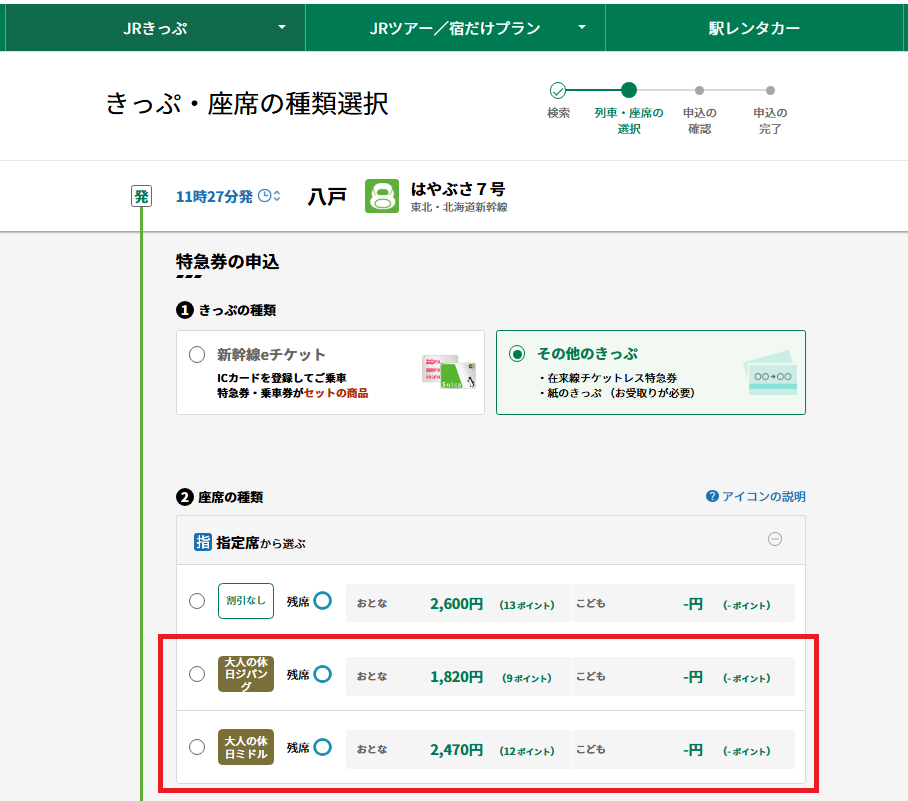Image resolution: width=908 pixels, height=801 pixels.
Task: Open the アイコンの説明 link
Action: click(763, 496)
